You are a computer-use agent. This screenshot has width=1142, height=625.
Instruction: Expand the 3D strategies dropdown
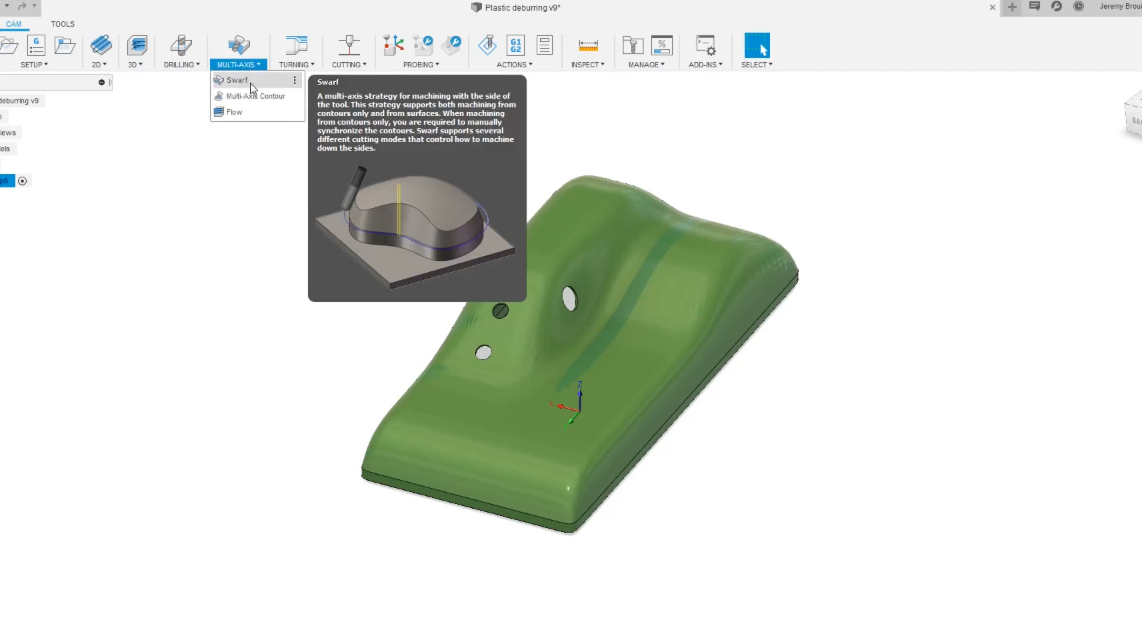[135, 65]
